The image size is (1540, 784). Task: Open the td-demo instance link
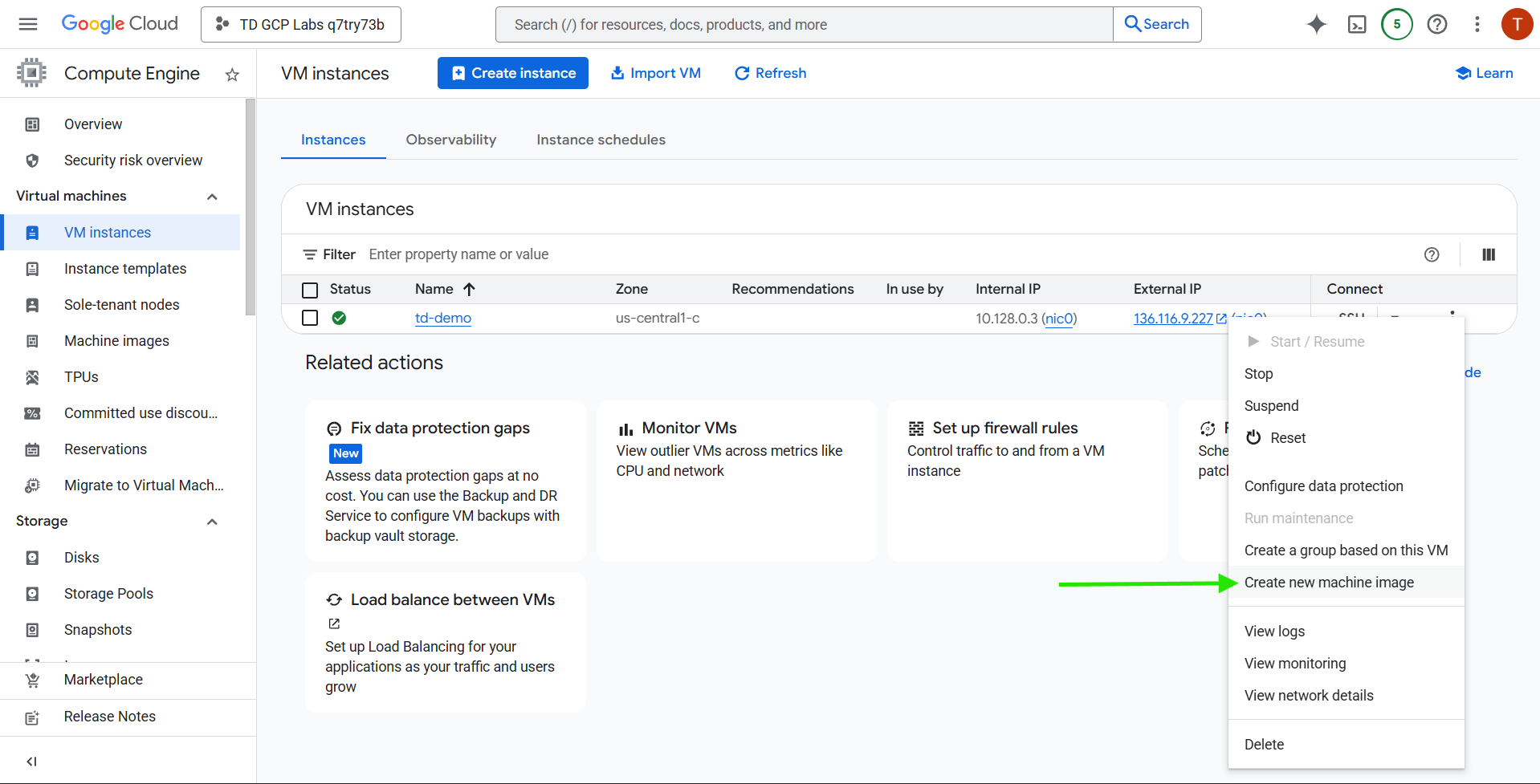[x=442, y=318]
